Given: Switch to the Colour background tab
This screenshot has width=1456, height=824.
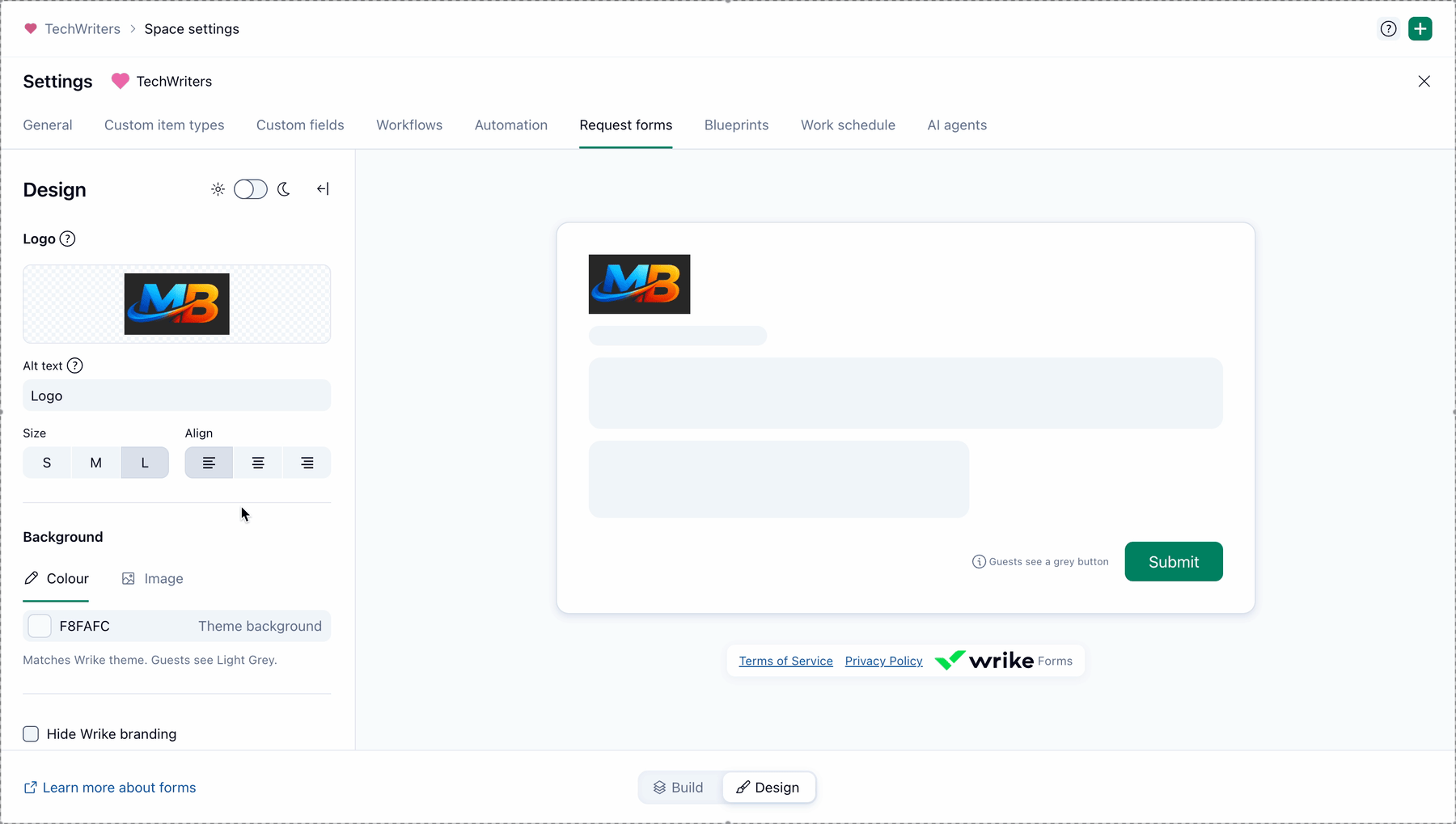Looking at the screenshot, I should click(x=56, y=579).
